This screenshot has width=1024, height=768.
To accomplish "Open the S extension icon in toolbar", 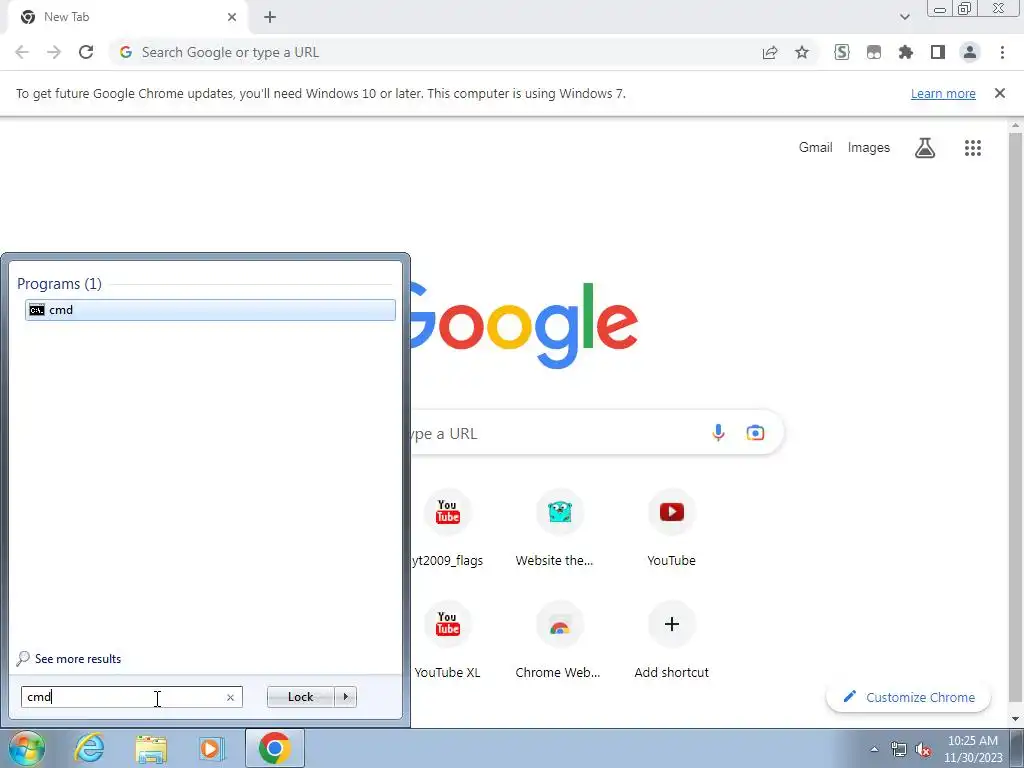I will 842,52.
